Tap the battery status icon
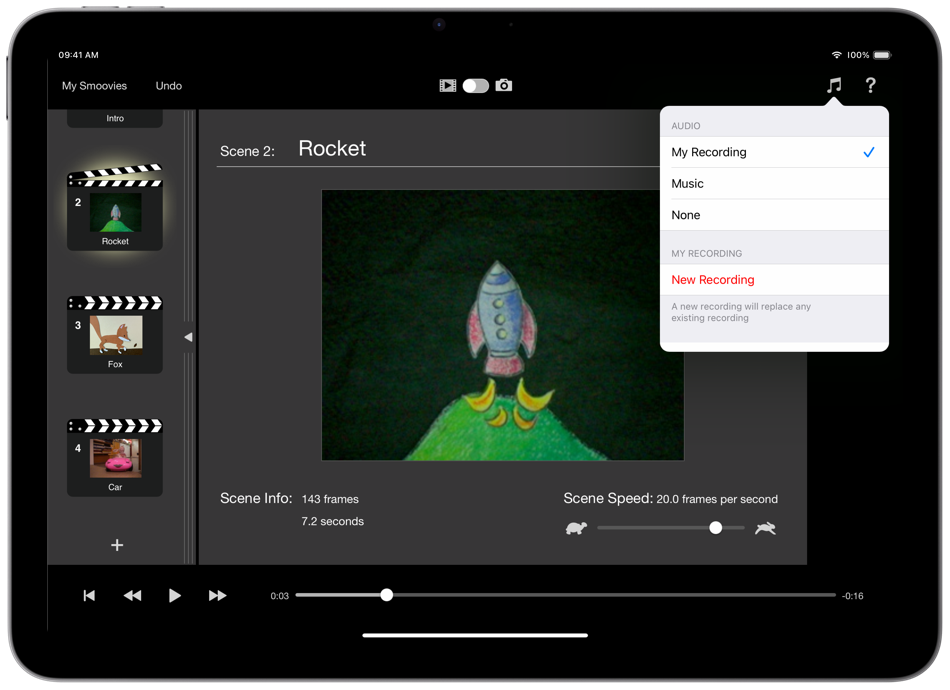Viewport: 950px width, 690px height. tap(882, 55)
